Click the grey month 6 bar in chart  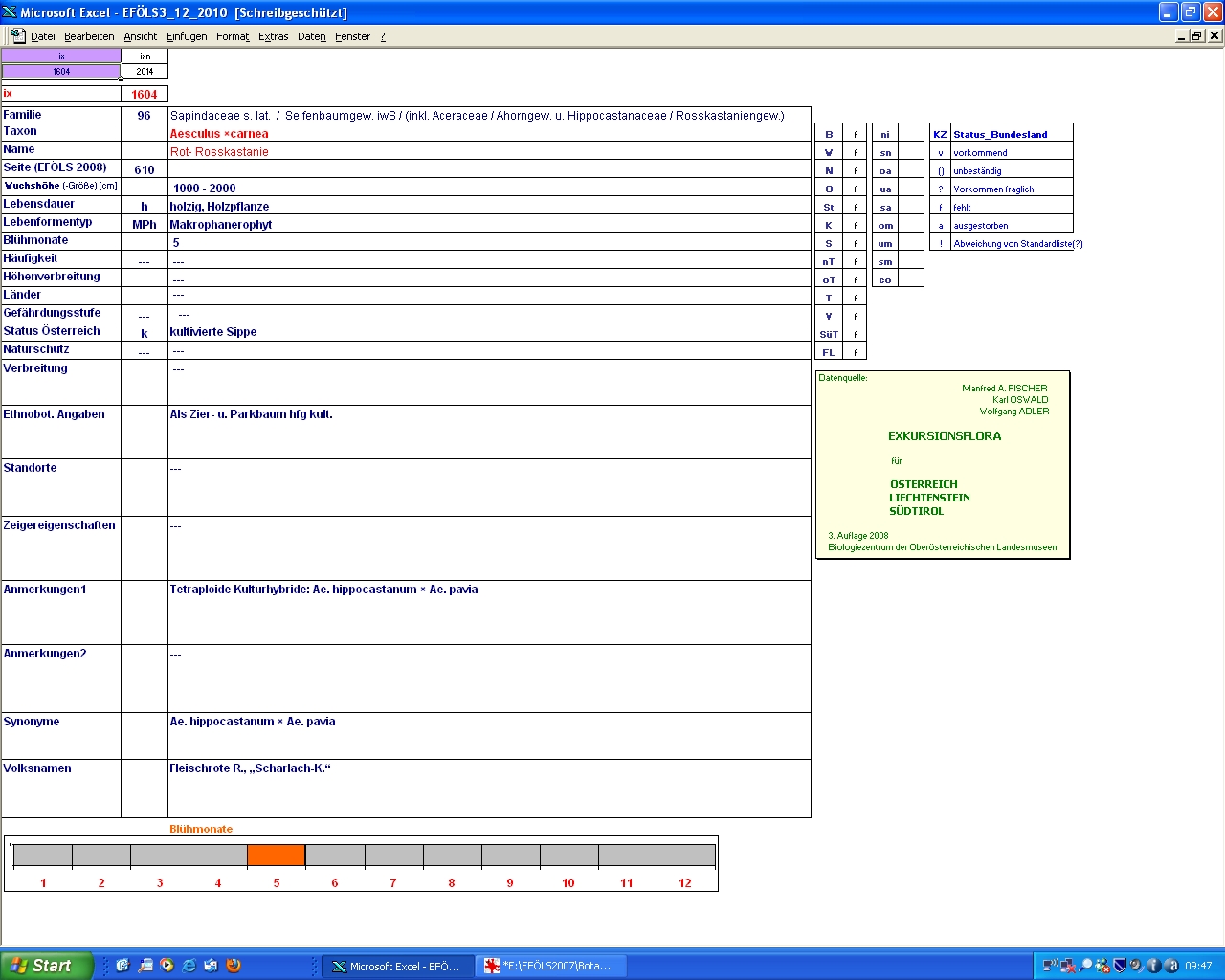coord(335,856)
